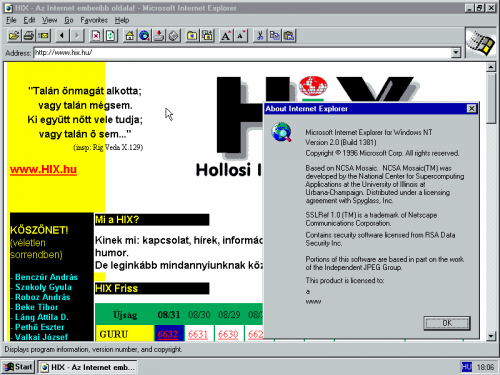Click the "GURU" row label
This screenshot has height=375, width=500.
[x=114, y=334]
